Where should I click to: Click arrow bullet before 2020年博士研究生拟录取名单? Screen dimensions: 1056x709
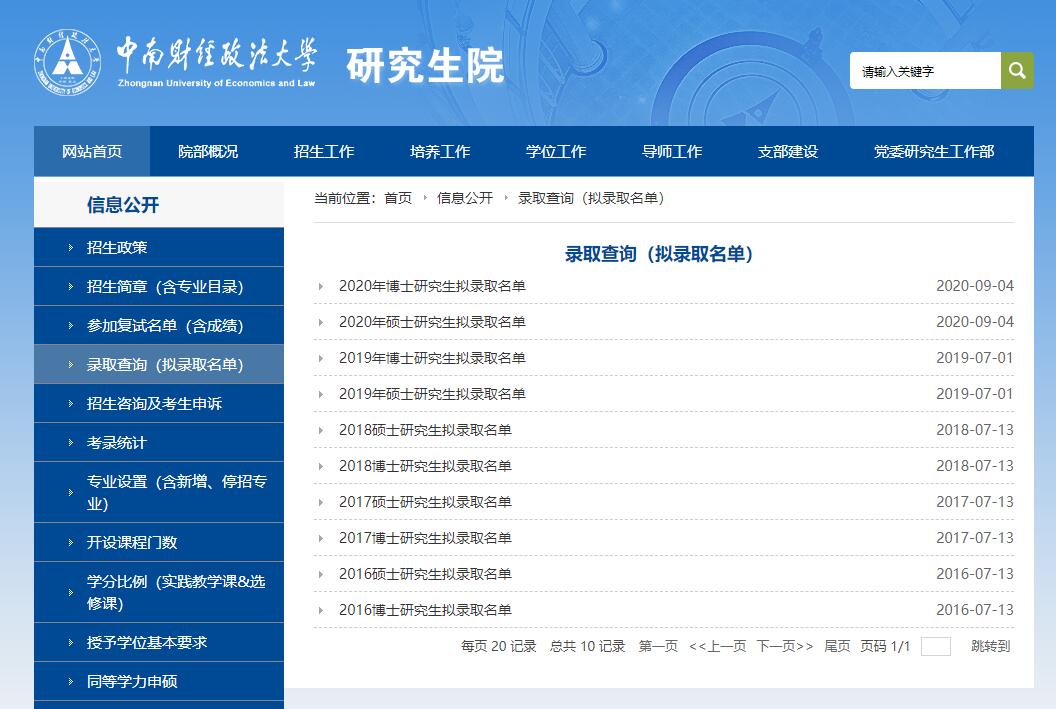(x=321, y=287)
